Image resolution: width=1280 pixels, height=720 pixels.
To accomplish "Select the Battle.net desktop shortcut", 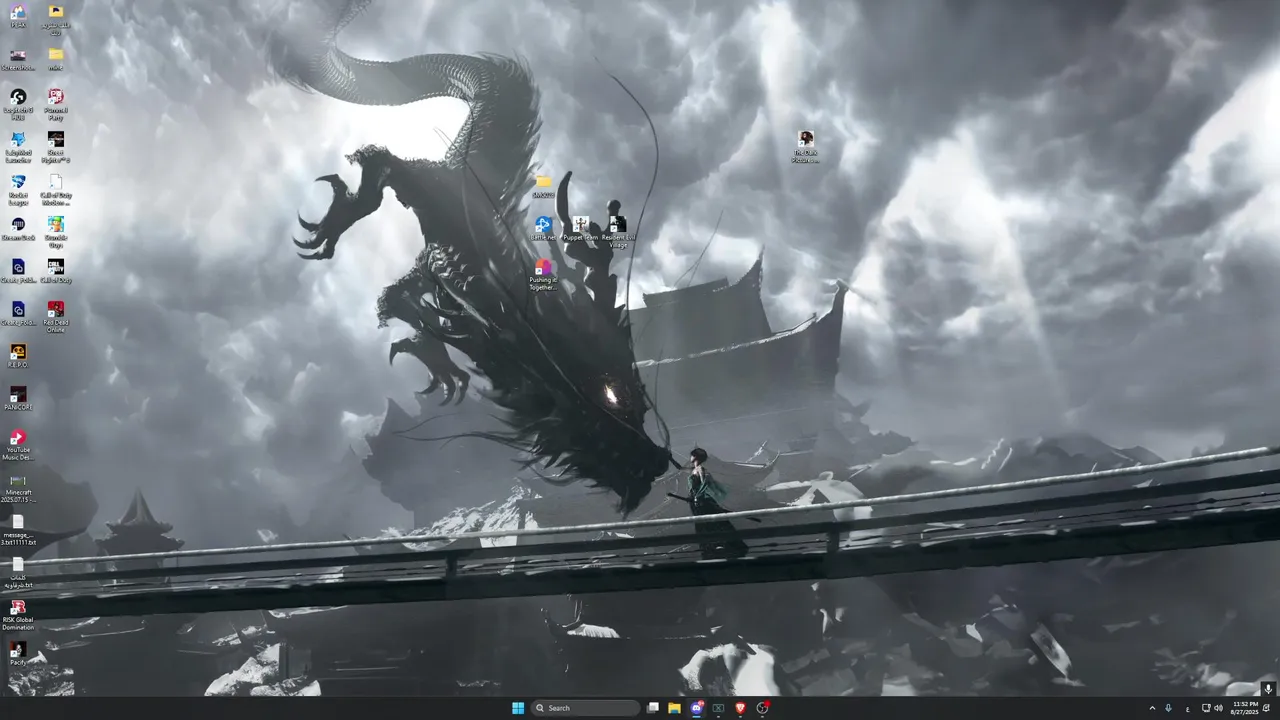I will coord(543,228).
